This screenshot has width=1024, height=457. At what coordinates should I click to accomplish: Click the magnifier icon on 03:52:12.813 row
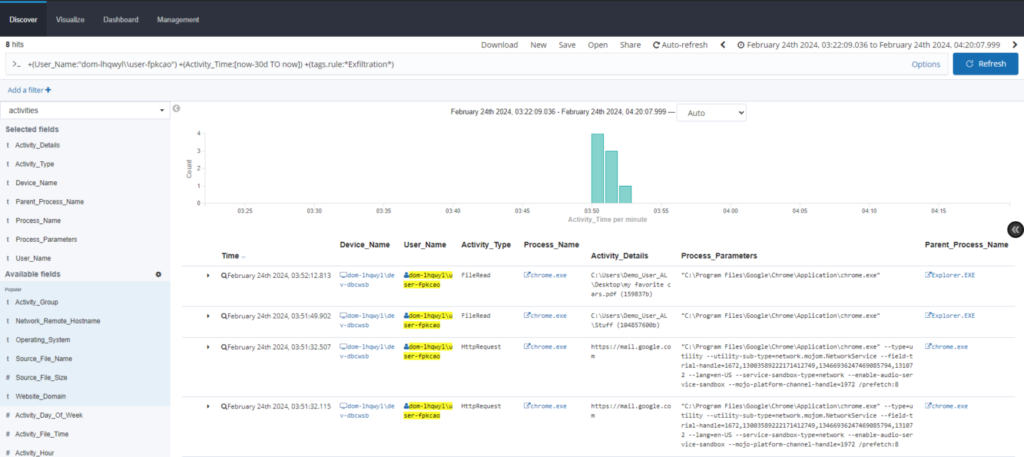pyautogui.click(x=224, y=274)
